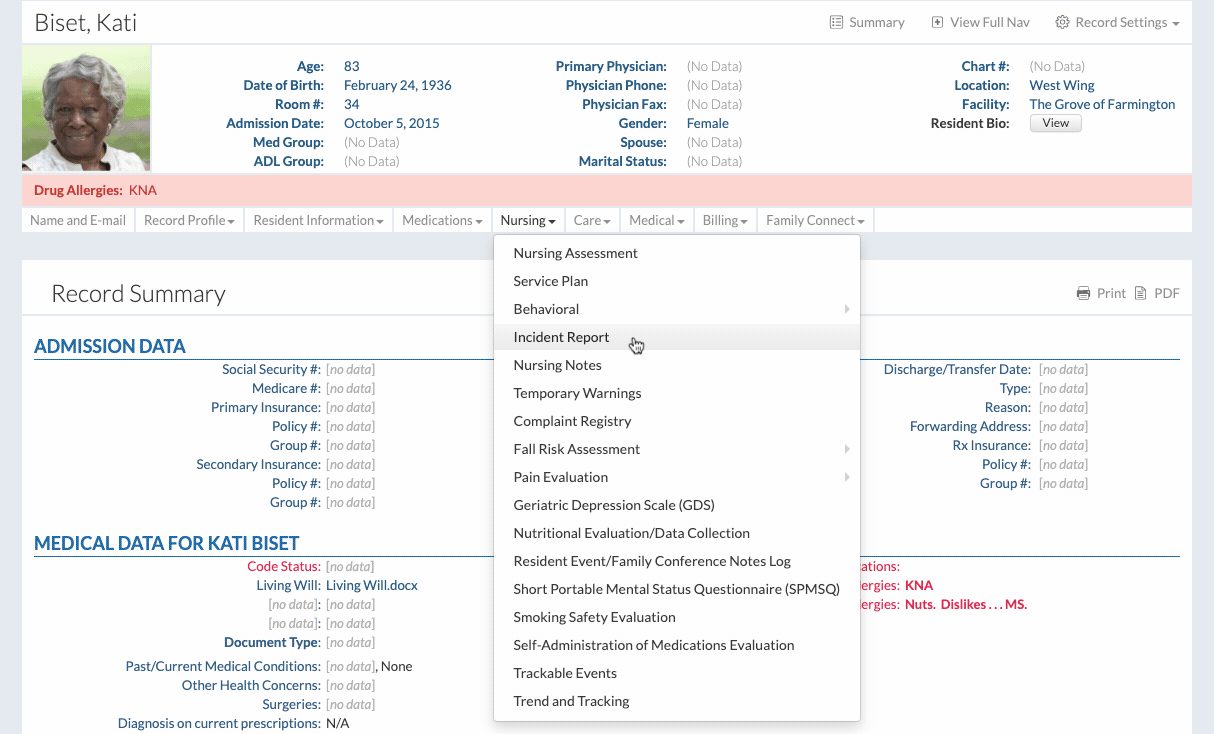
Task: Open the Medications dropdown
Action: coord(442,220)
